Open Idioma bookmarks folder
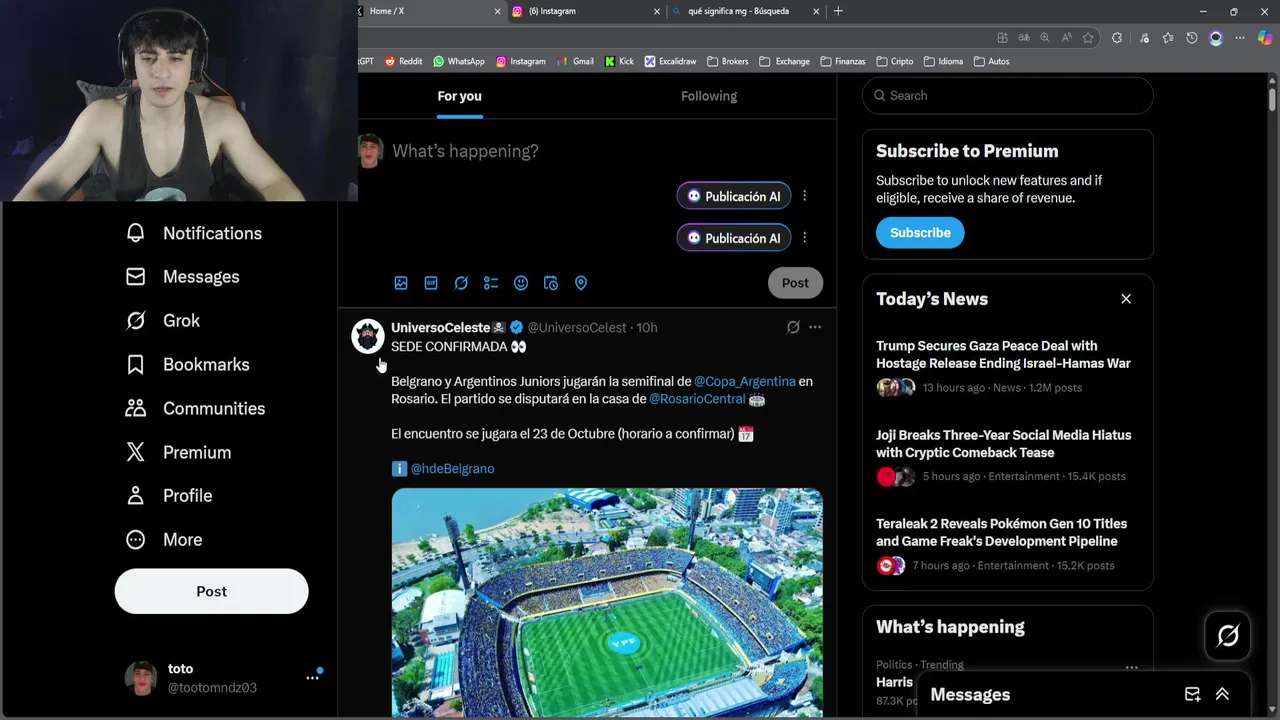This screenshot has width=1280, height=720. 943,61
